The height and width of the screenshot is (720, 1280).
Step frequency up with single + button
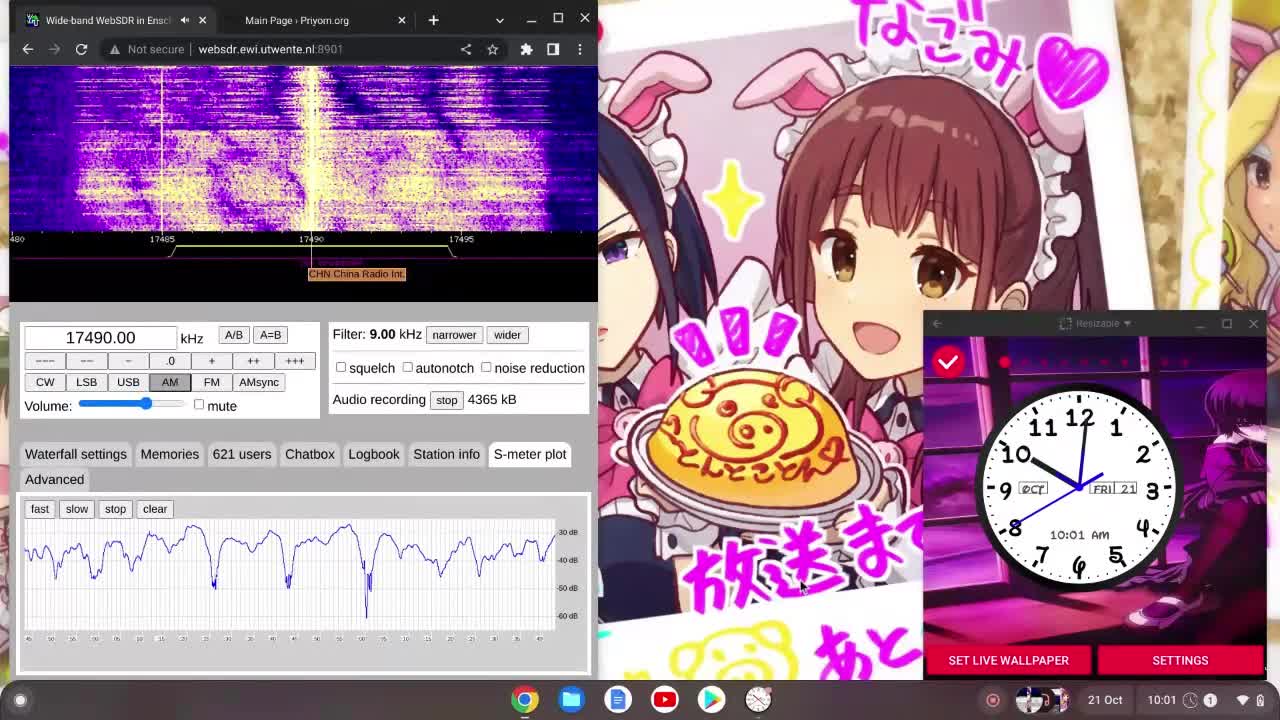211,361
